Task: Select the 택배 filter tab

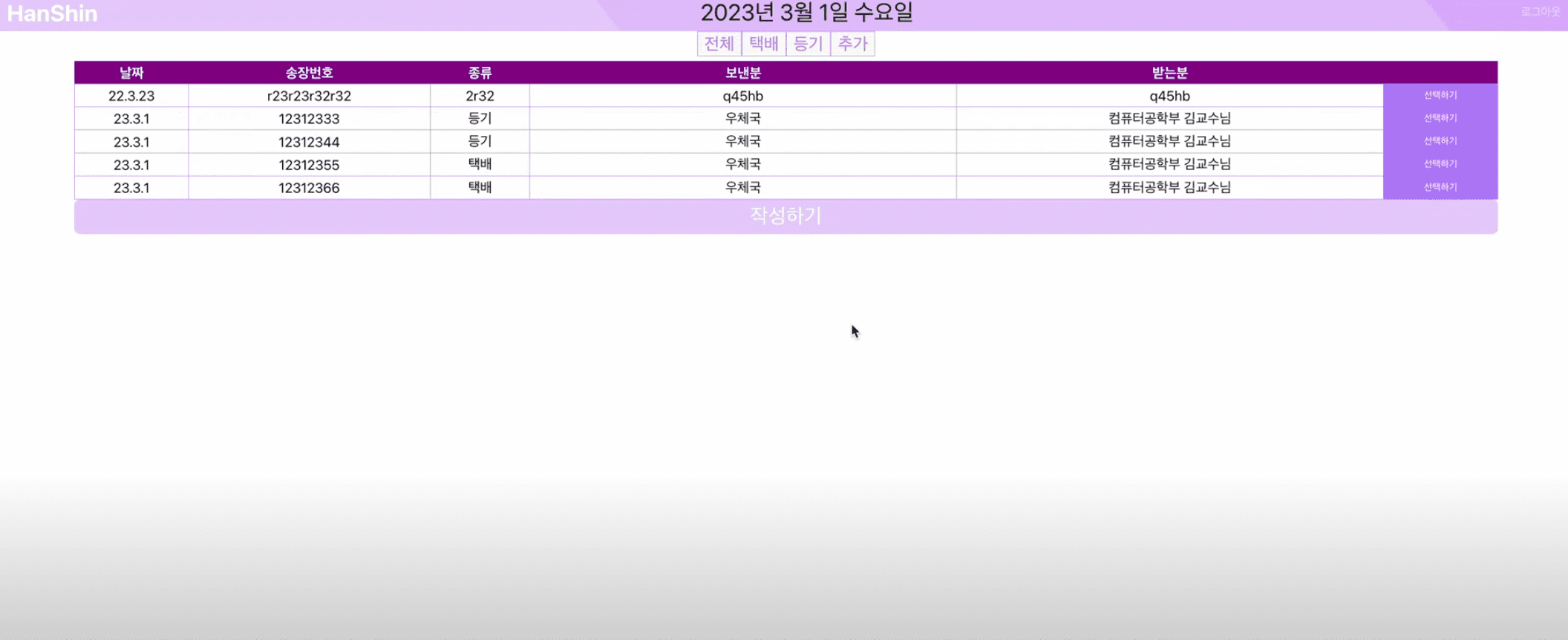Action: 763,44
